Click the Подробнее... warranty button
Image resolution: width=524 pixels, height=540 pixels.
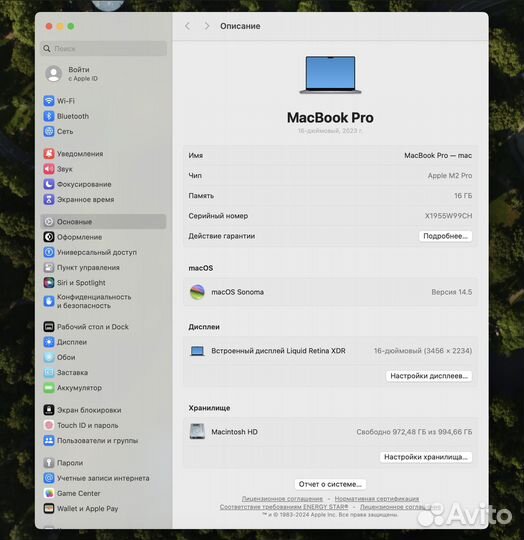[x=445, y=236]
